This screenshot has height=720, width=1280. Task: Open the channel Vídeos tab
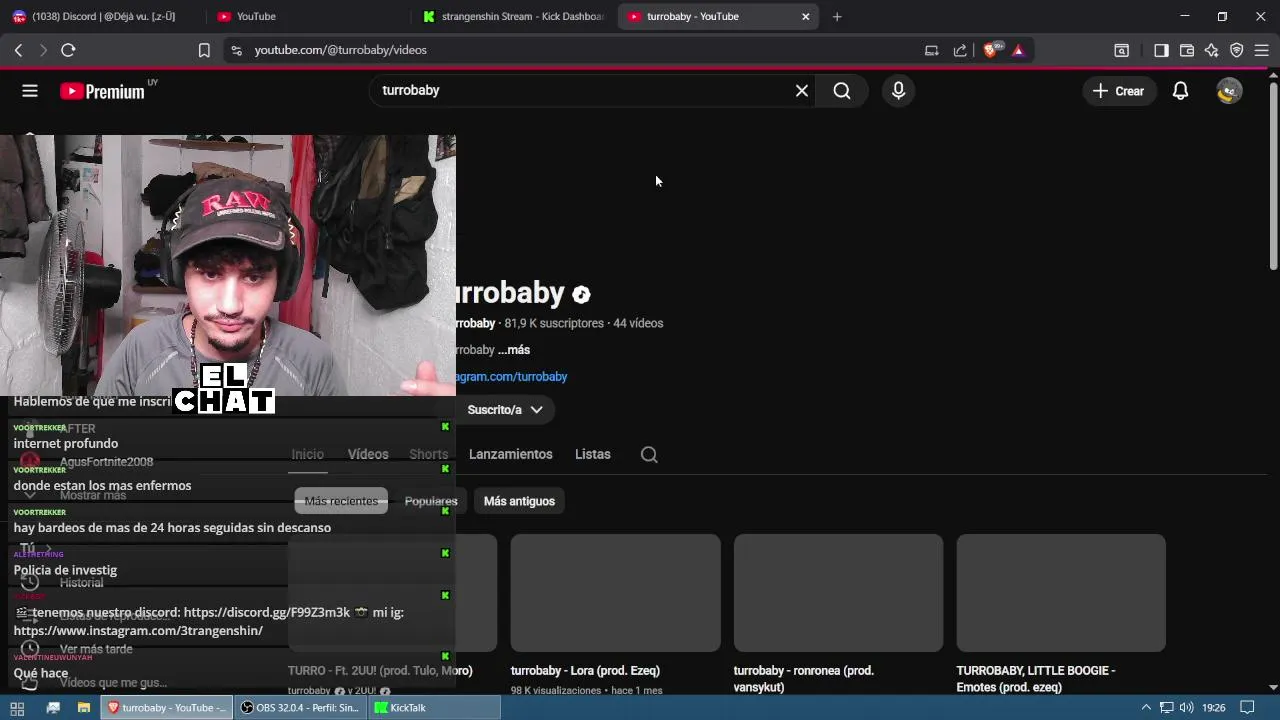[368, 455]
